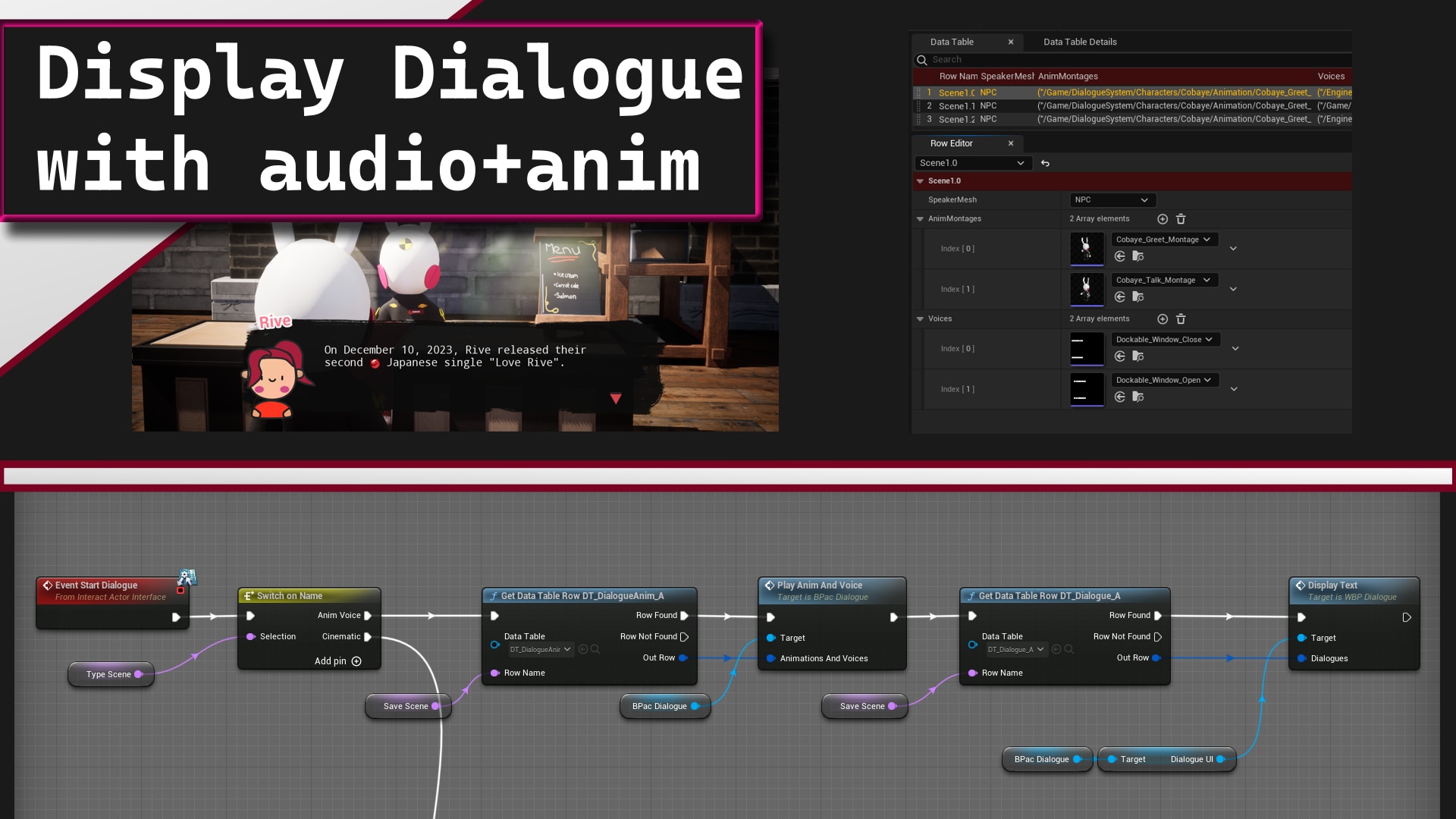Image resolution: width=1456 pixels, height=819 pixels.
Task: Browse to Dockable_Window_Open sound asset
Action: (1138, 397)
